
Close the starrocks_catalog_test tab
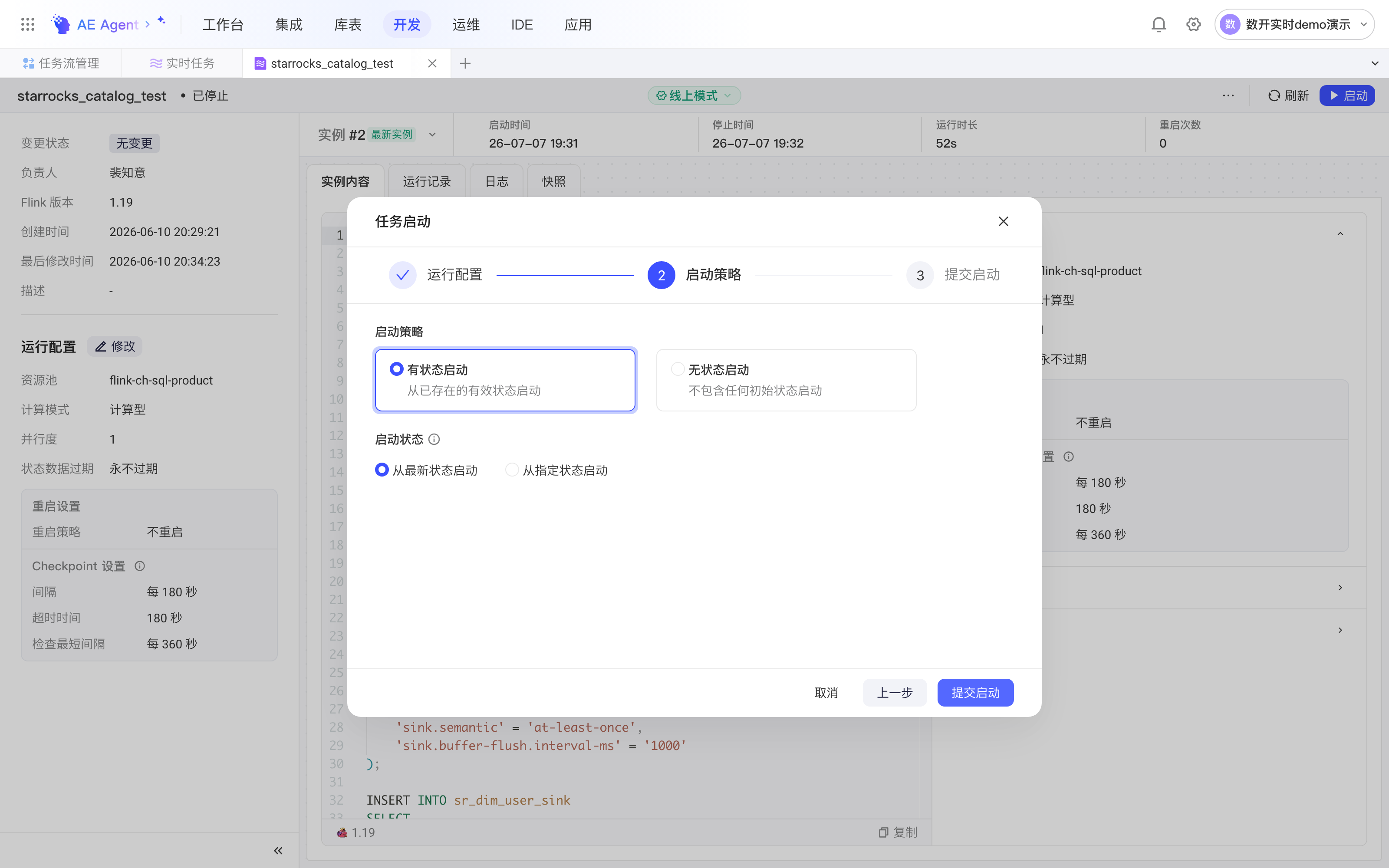coord(432,63)
